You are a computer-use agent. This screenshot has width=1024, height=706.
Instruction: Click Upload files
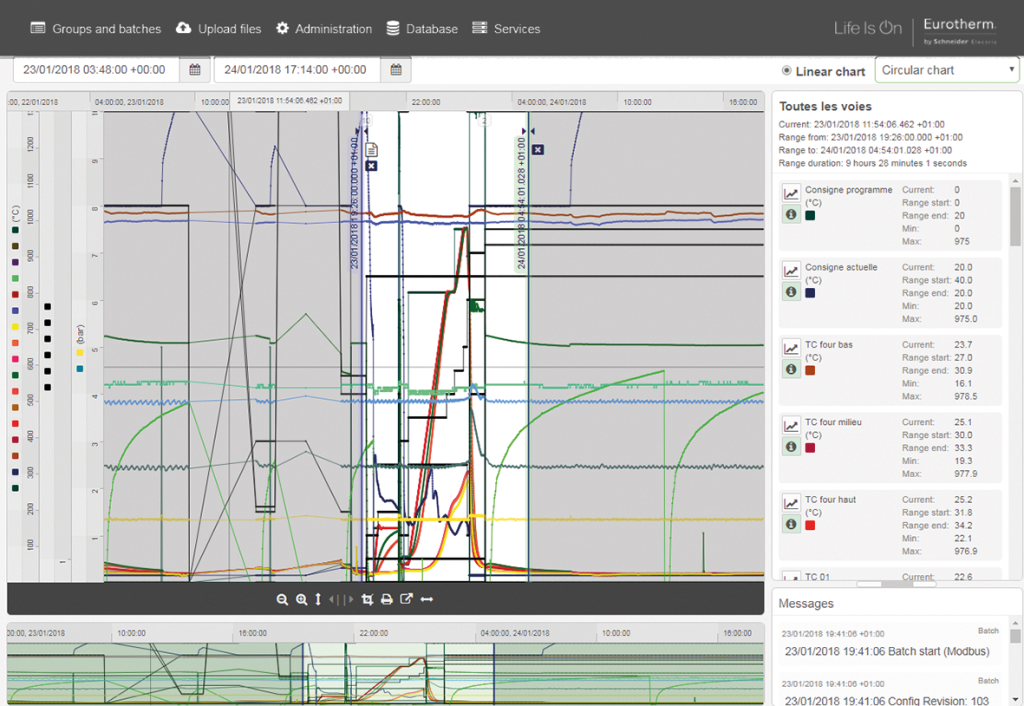pyautogui.click(x=218, y=29)
